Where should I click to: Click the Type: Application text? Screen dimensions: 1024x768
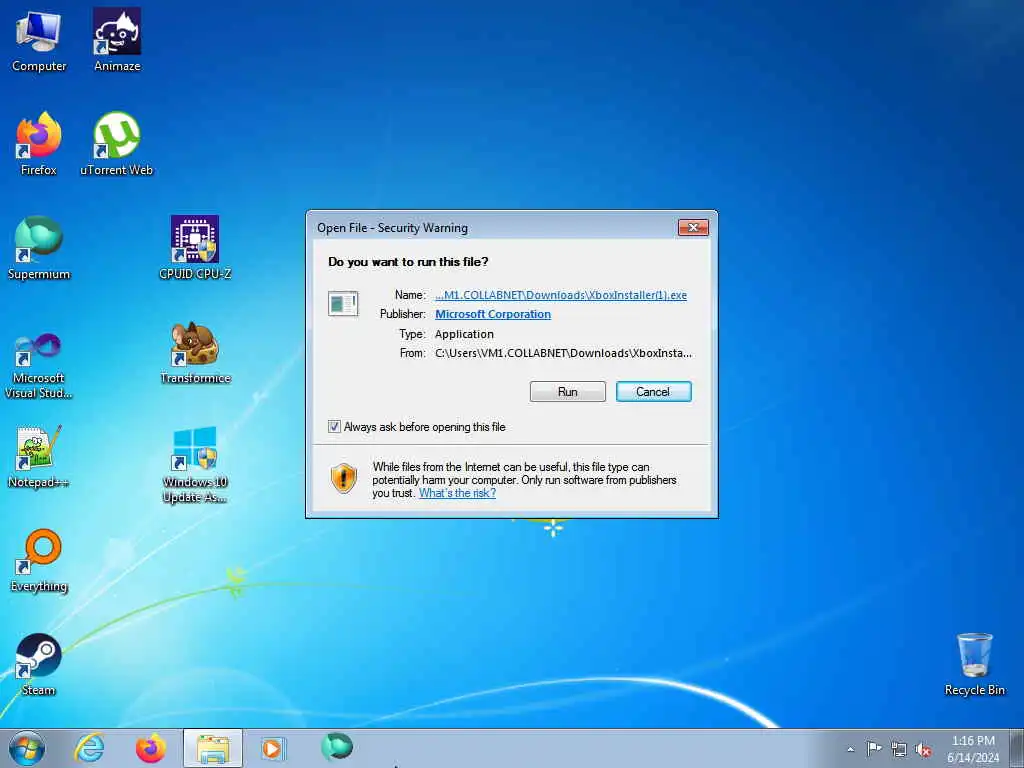tap(464, 334)
